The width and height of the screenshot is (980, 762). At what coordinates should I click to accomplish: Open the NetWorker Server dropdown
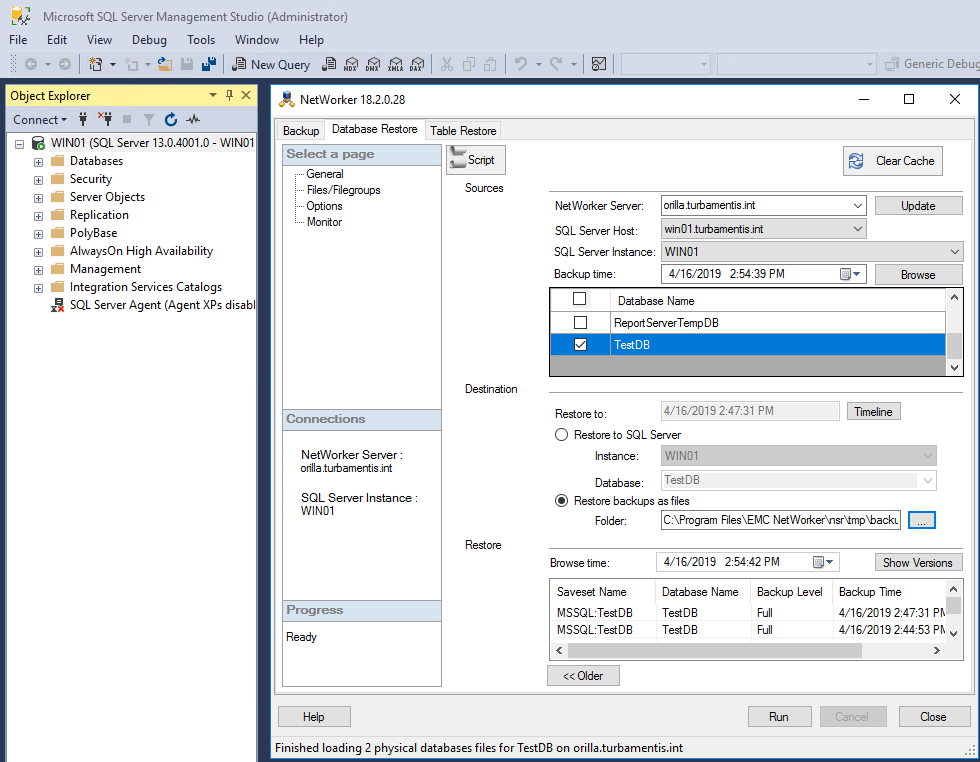858,205
